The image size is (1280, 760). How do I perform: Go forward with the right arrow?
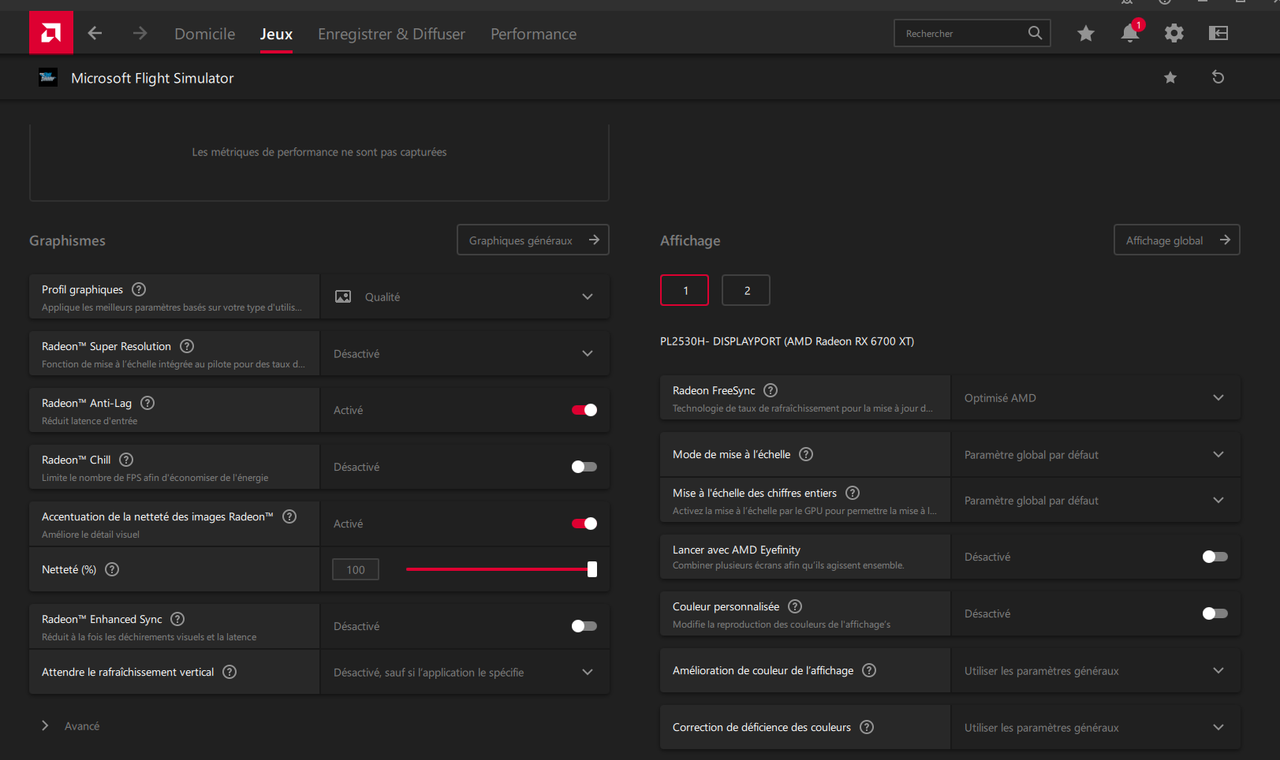click(x=140, y=33)
